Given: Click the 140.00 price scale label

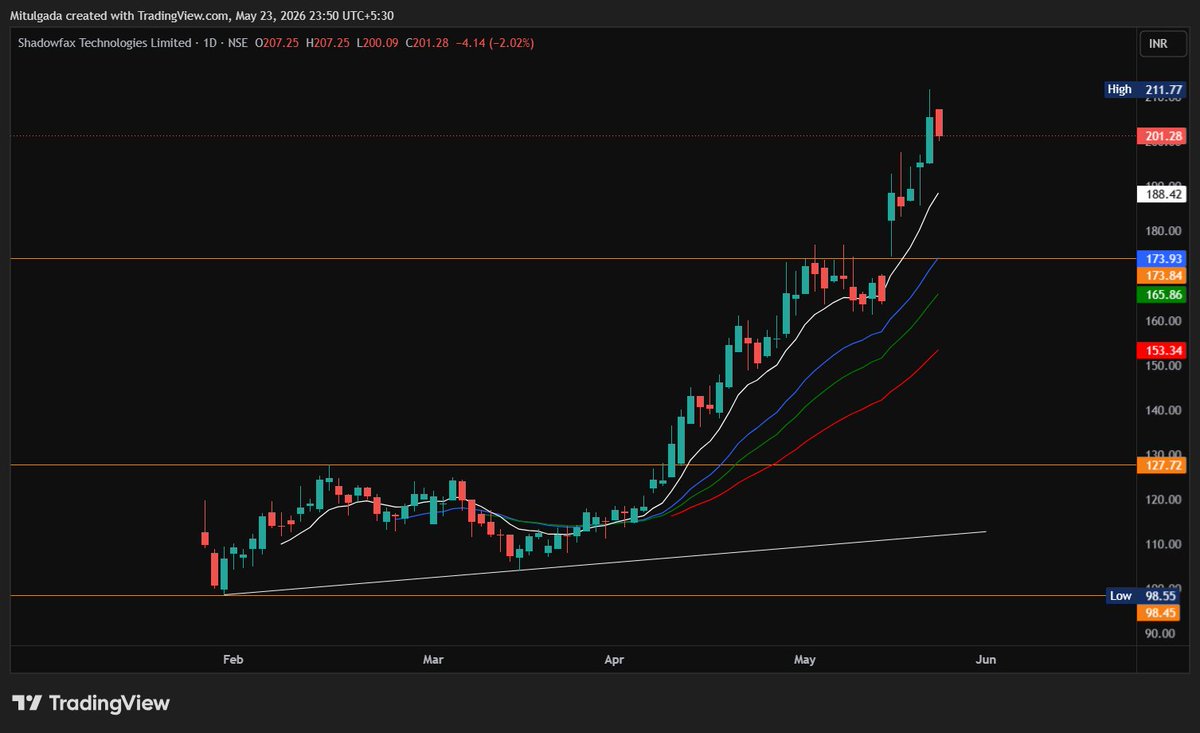Looking at the screenshot, I should click(x=1163, y=410).
